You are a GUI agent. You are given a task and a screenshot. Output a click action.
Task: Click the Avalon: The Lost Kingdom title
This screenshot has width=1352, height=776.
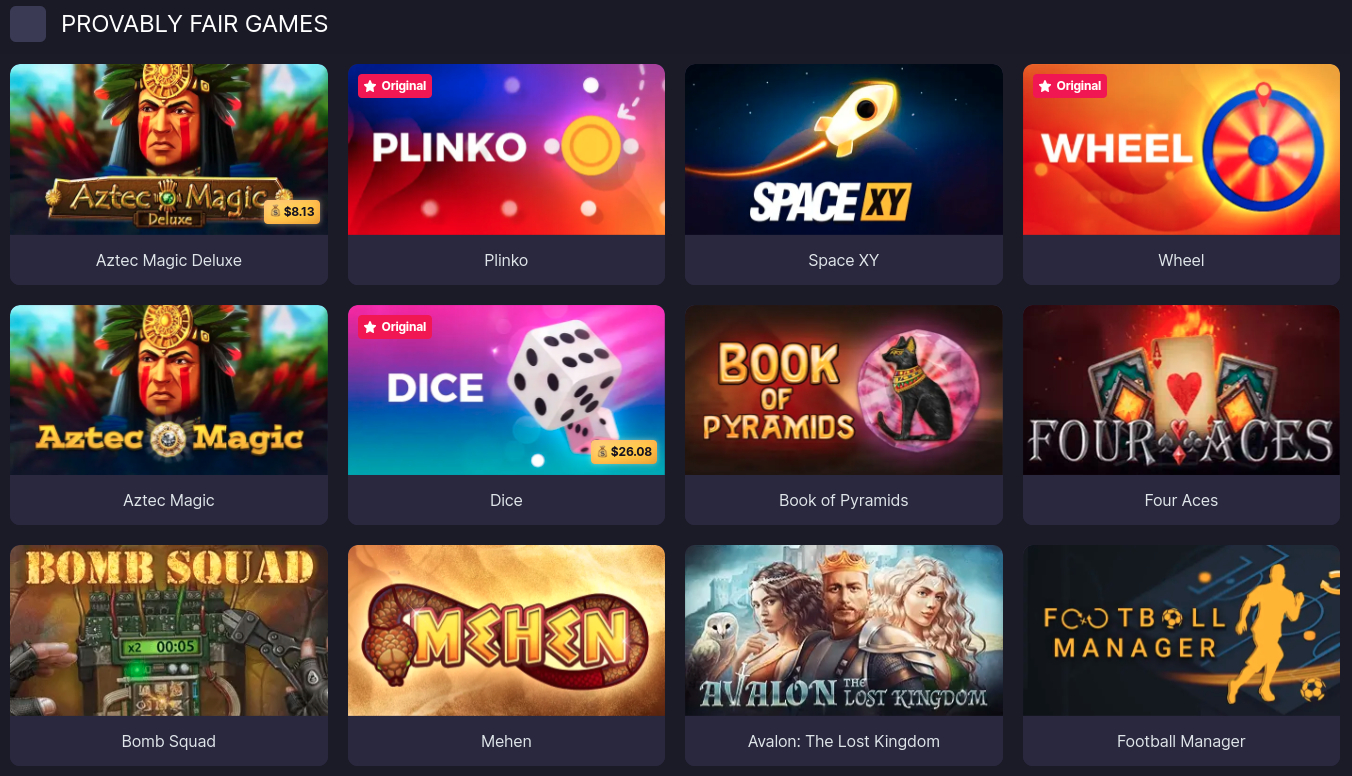pyautogui.click(x=844, y=741)
